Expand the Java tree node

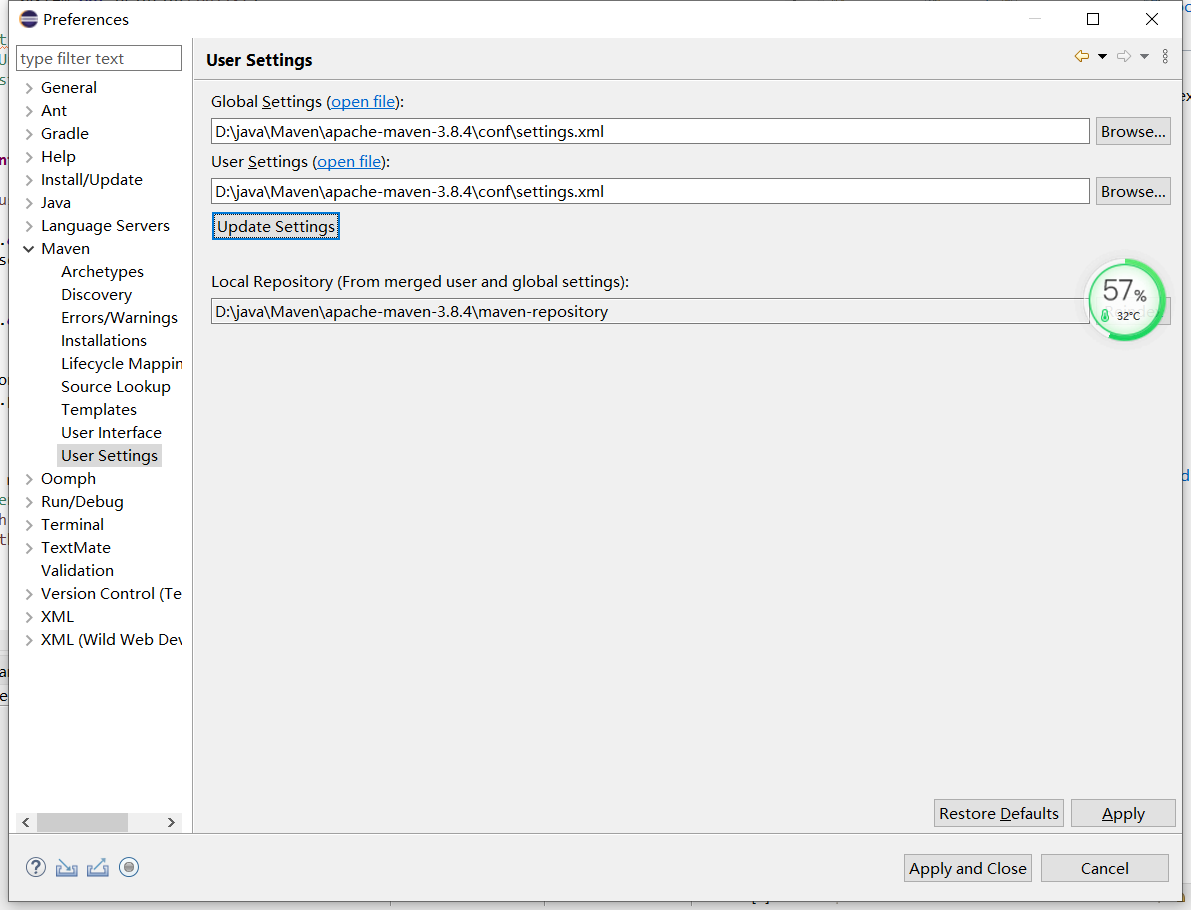click(29, 204)
